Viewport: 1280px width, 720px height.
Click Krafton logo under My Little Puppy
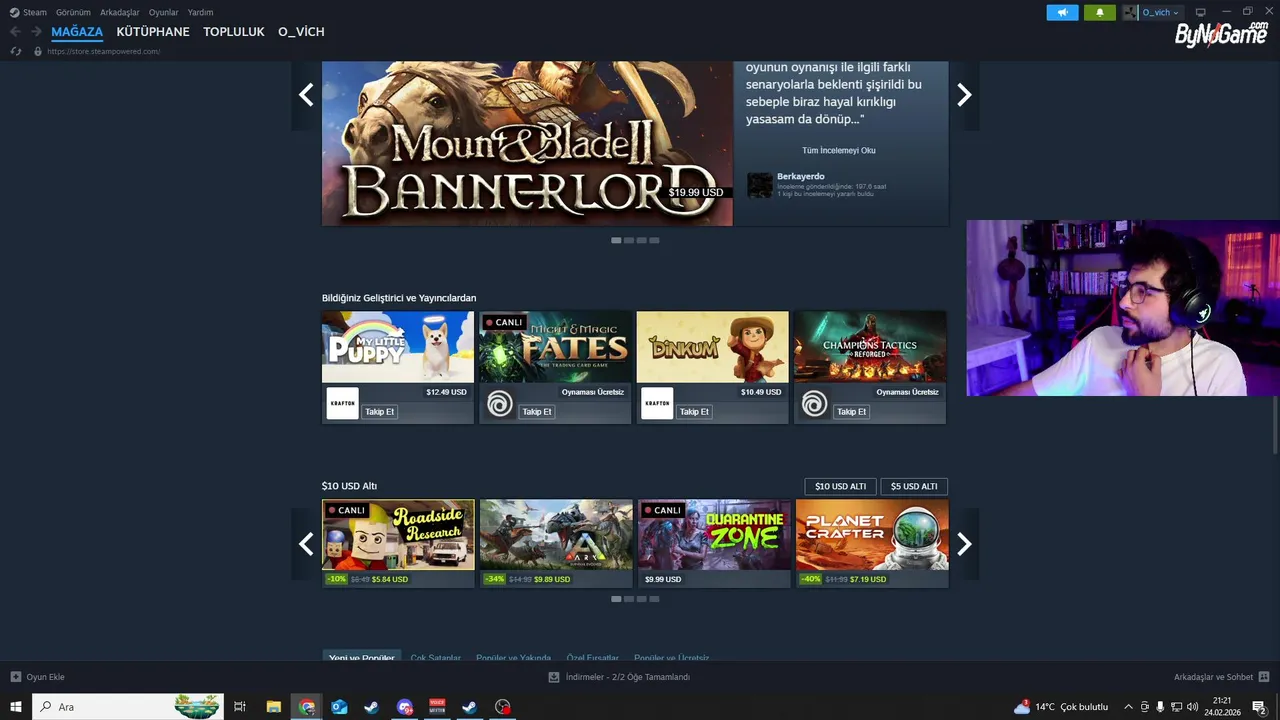[342, 404]
